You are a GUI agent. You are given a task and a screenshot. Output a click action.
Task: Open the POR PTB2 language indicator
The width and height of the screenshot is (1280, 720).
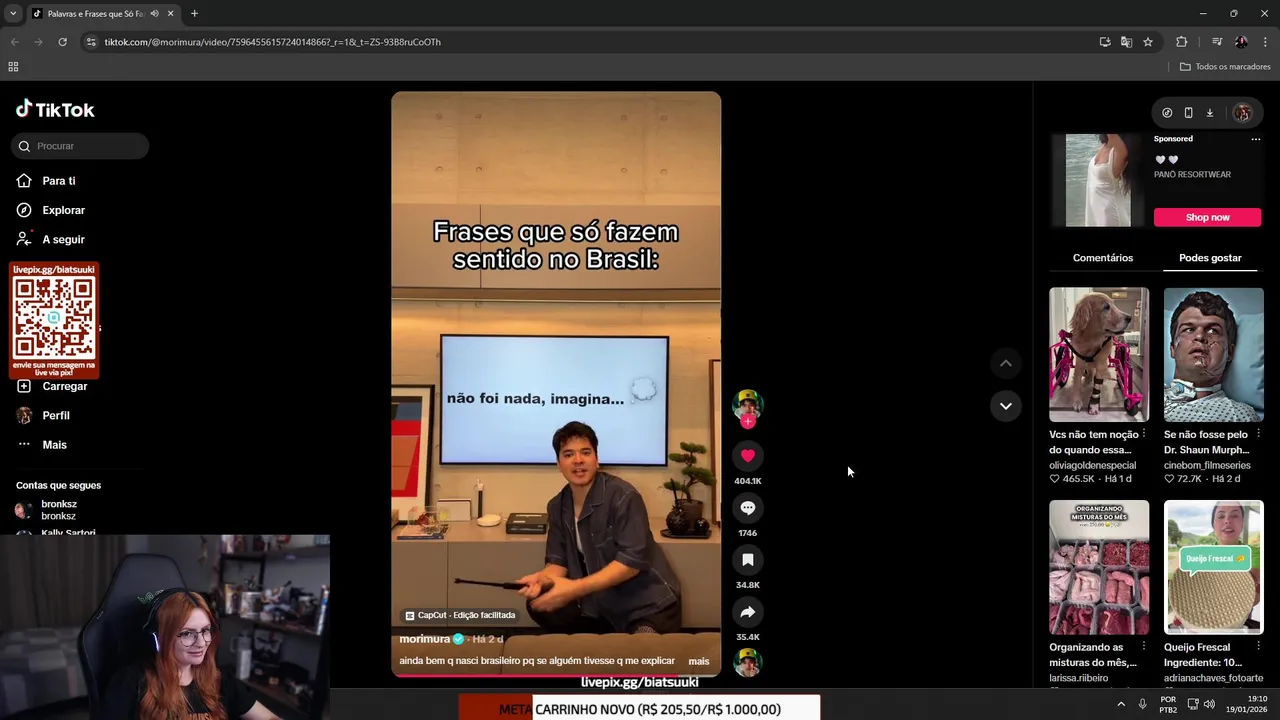[1168, 704]
